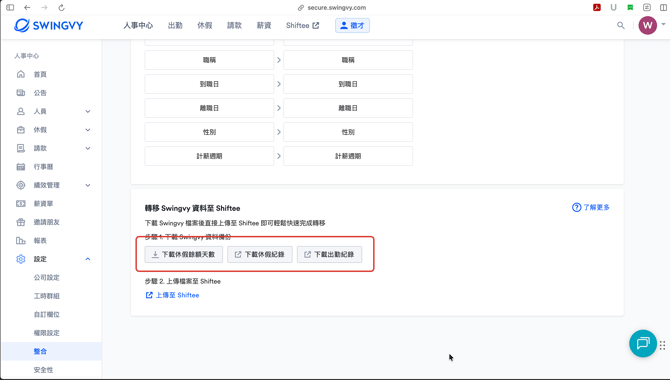This screenshot has width=670, height=380.
Task: Open the teal chat support bubble
Action: (x=643, y=343)
